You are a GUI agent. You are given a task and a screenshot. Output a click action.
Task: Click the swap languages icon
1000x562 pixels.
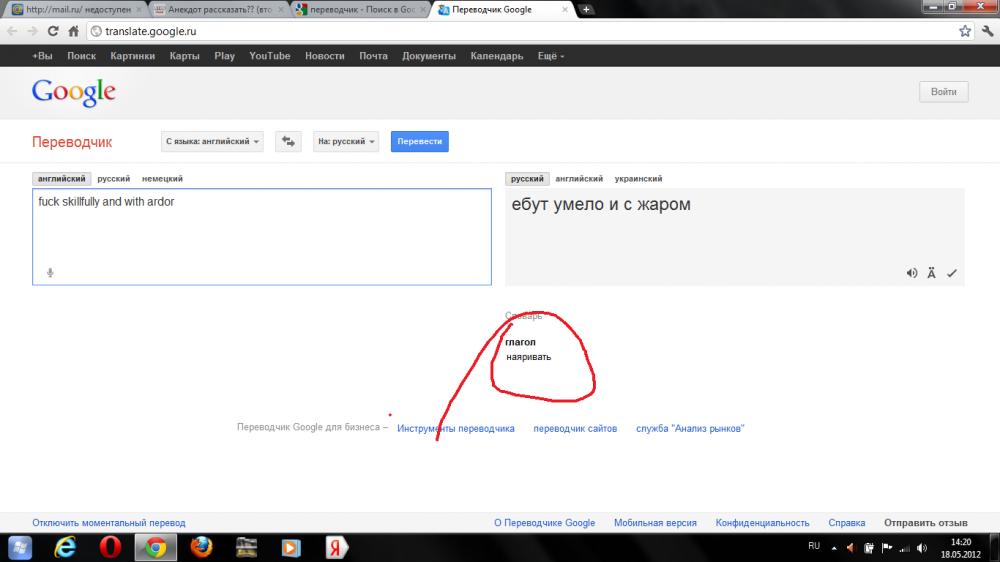(288, 142)
